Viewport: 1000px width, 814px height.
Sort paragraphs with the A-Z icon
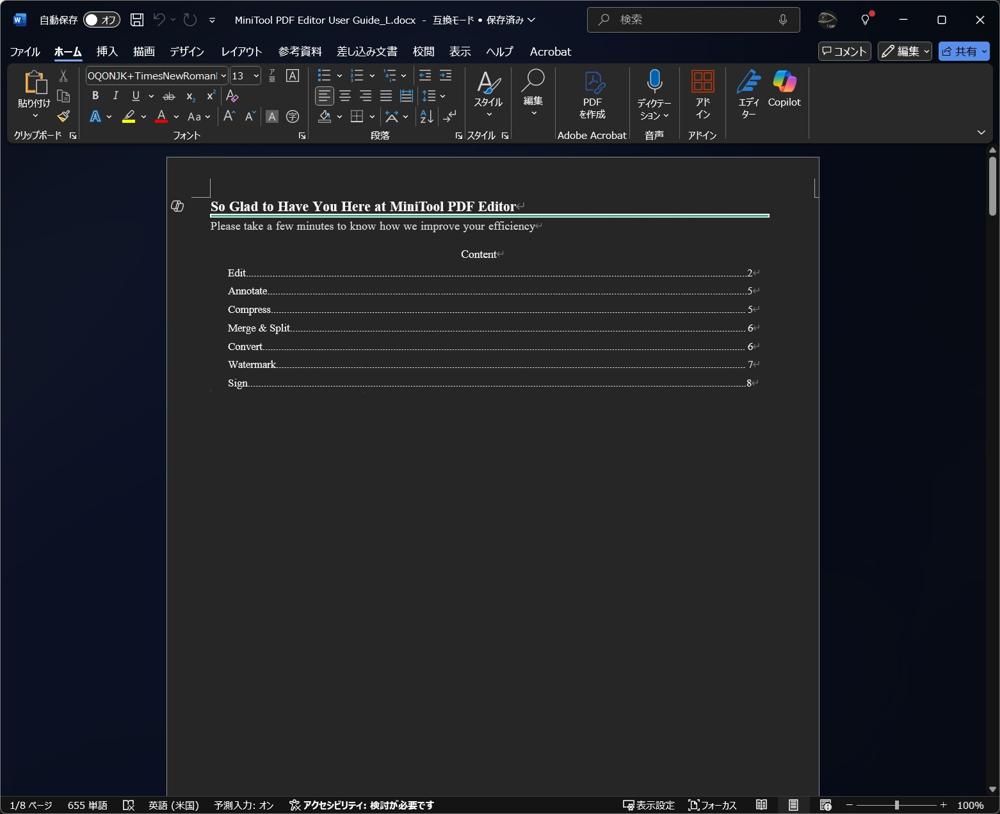427,116
